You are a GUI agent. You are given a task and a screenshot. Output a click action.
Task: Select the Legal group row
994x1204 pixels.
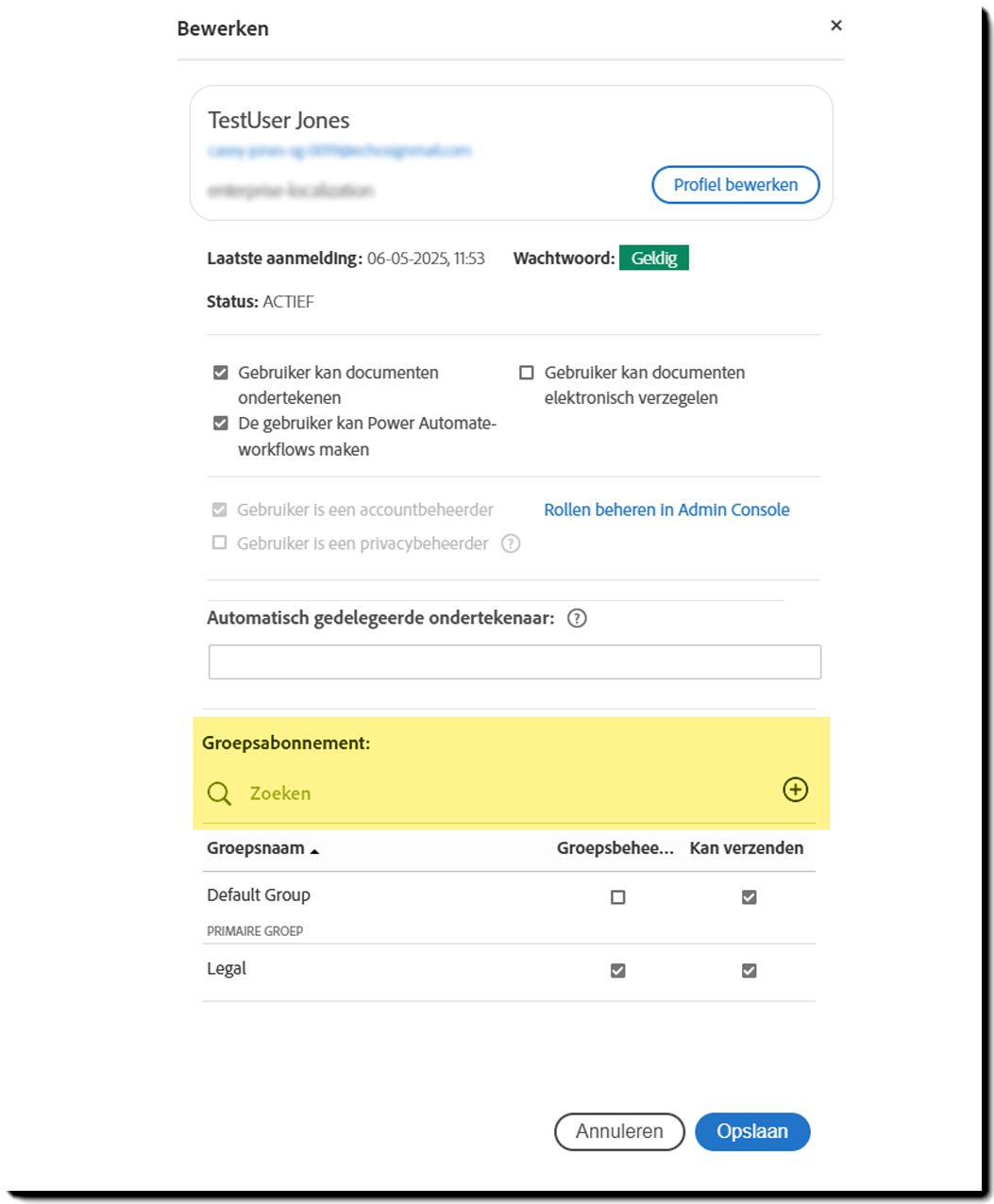click(x=227, y=969)
